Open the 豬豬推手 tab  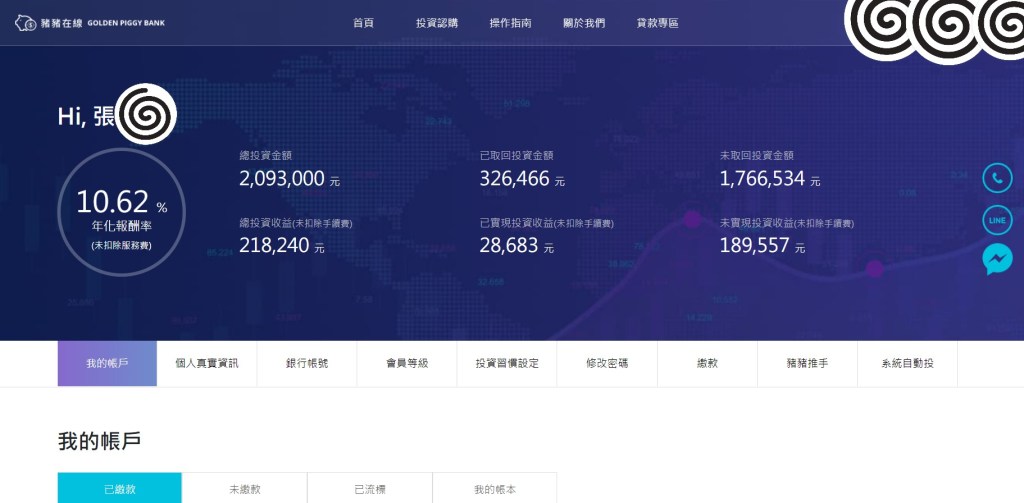click(807, 363)
